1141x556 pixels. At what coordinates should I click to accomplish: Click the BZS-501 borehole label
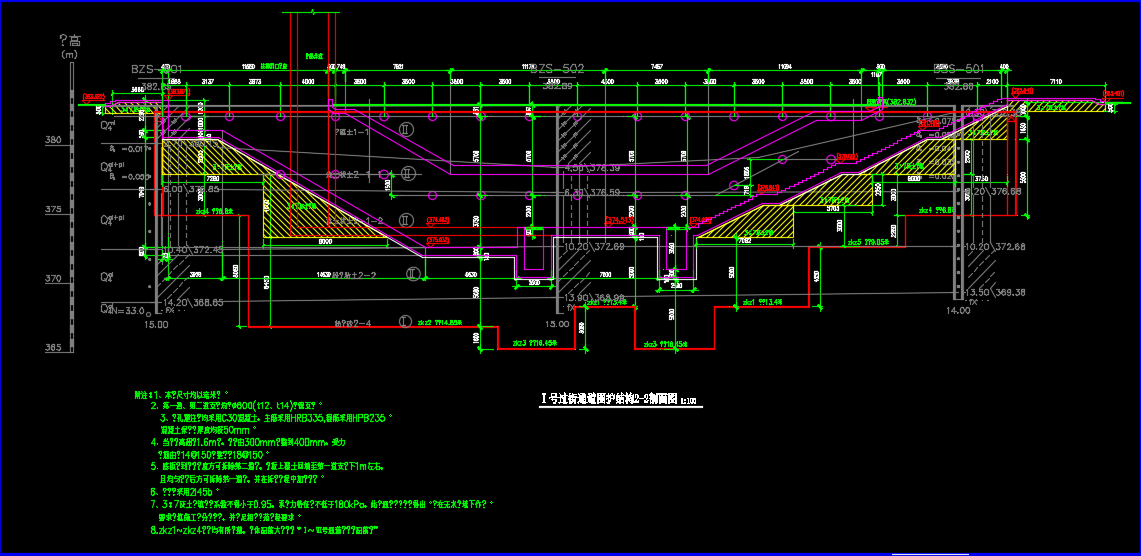pos(957,69)
